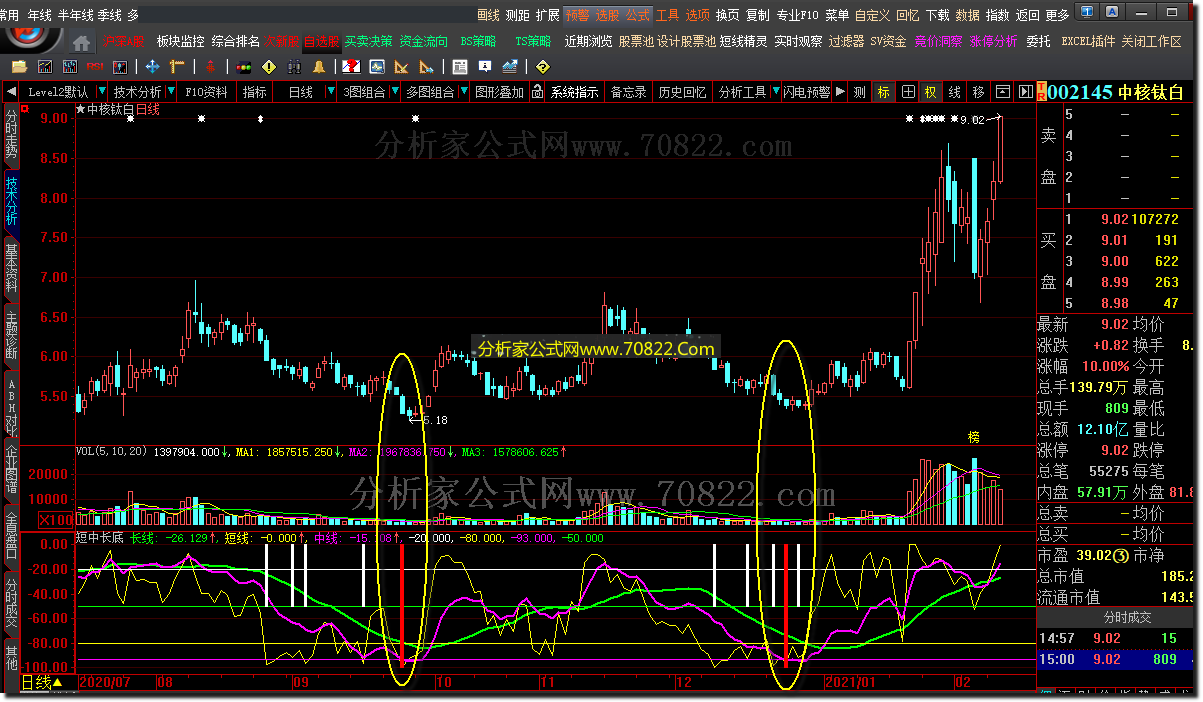Screen dimensions: 1203x702
Task: Click the 历史回忆 toolbar button
Action: click(682, 92)
